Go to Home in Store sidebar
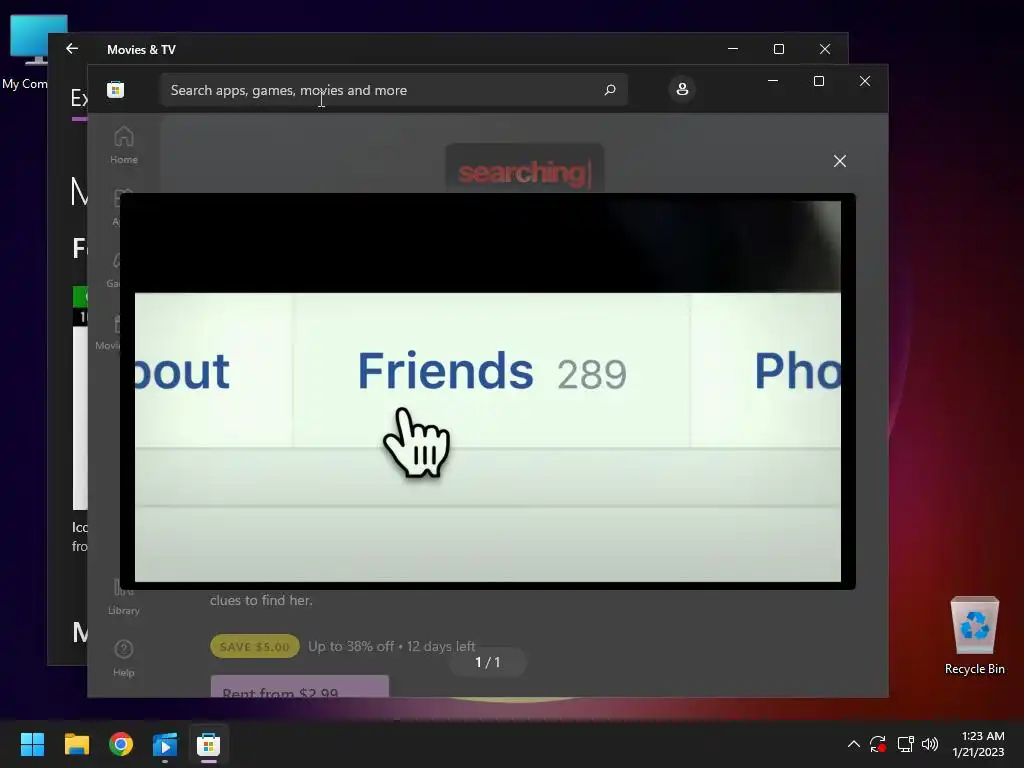Viewport: 1024px width, 768px height. pyautogui.click(x=123, y=145)
